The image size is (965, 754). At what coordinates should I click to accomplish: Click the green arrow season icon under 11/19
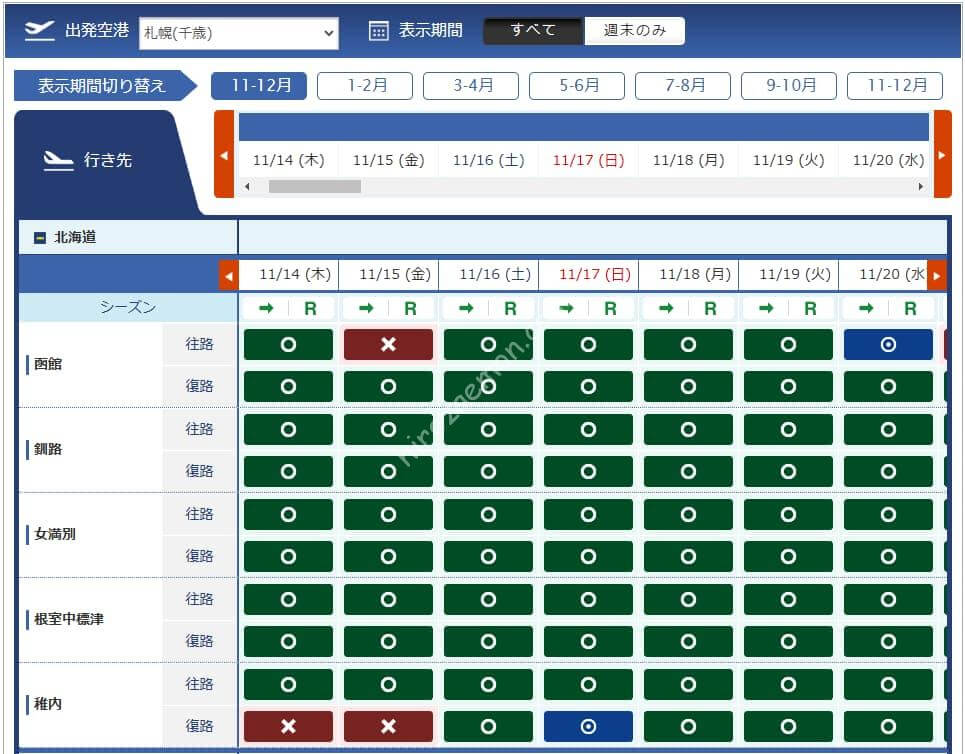766,308
